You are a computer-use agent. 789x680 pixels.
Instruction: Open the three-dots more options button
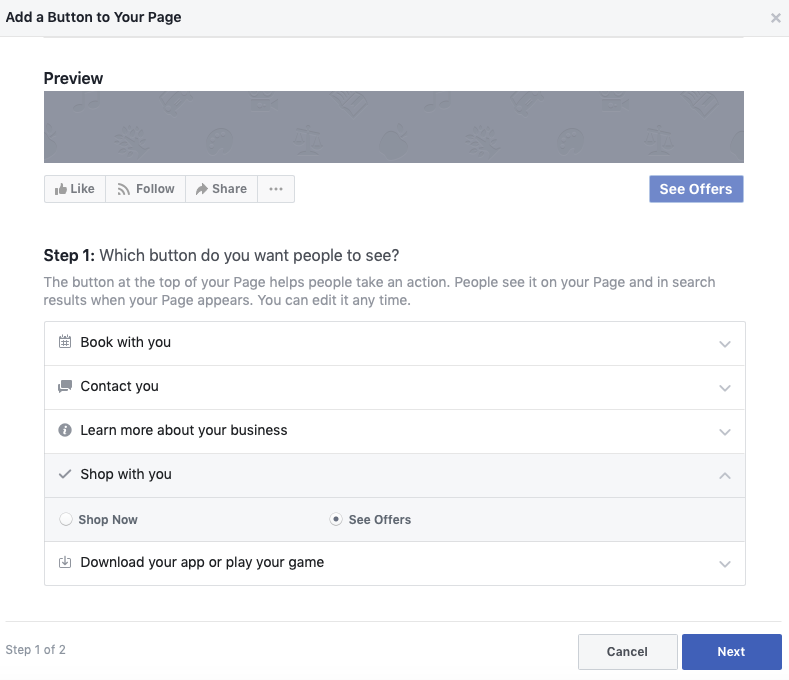(276, 189)
